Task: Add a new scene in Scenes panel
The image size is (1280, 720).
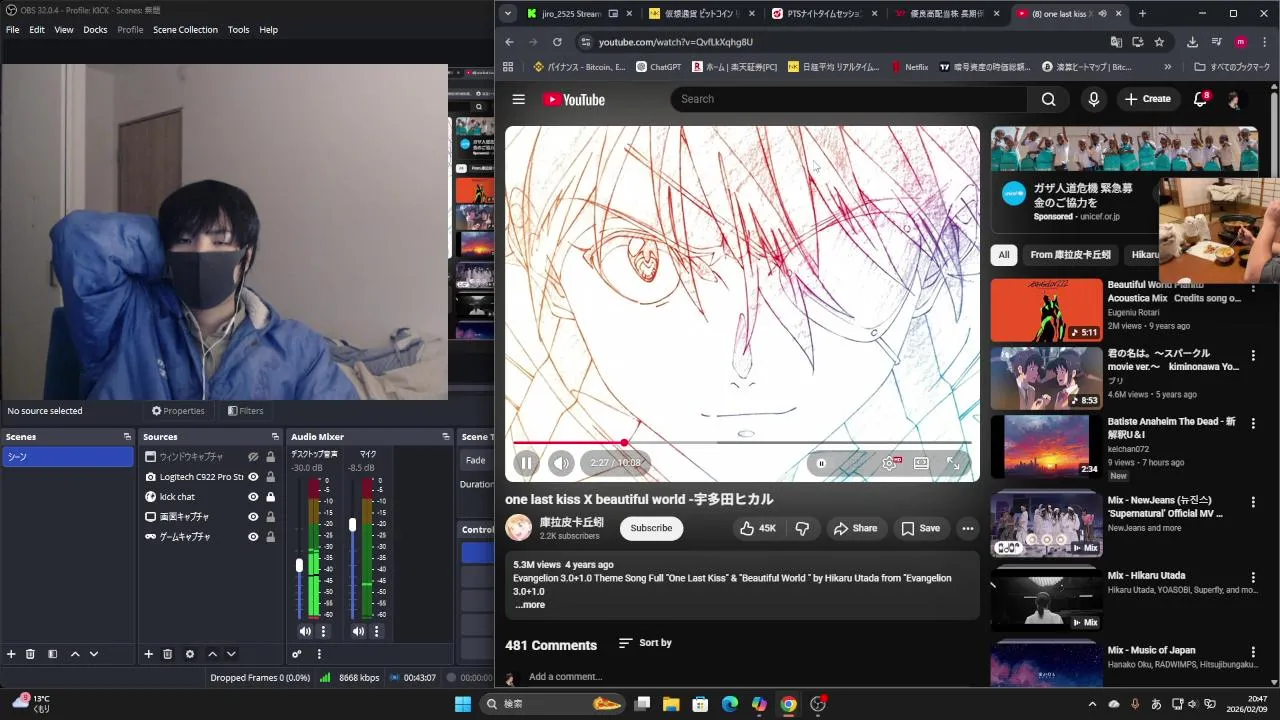Action: pos(12,654)
